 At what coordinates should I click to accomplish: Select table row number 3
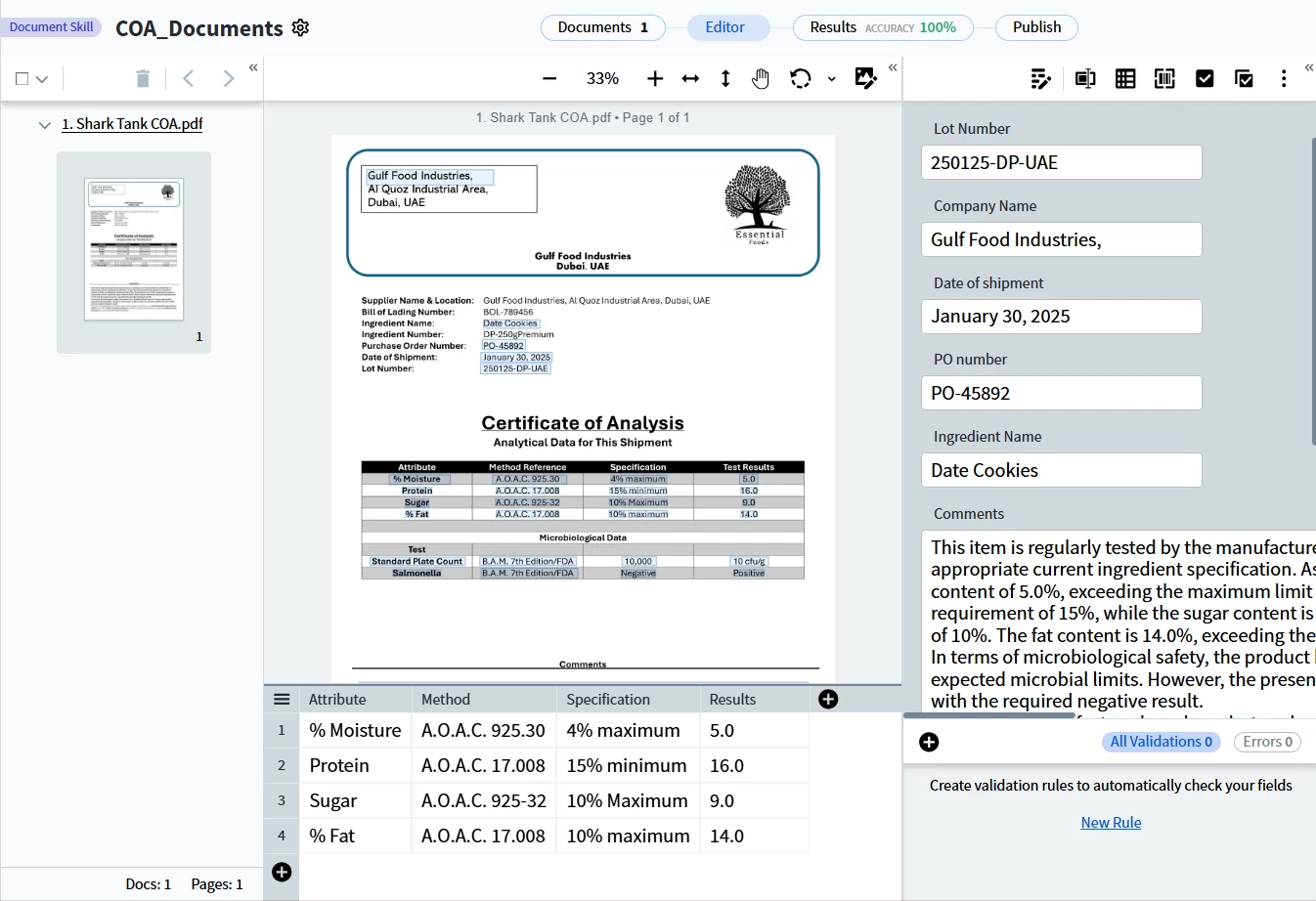pos(282,800)
